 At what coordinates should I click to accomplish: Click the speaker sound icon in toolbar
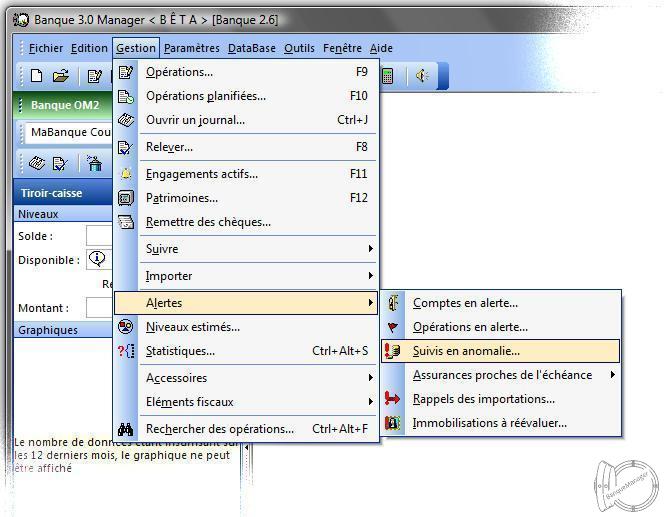pyautogui.click(x=422, y=76)
